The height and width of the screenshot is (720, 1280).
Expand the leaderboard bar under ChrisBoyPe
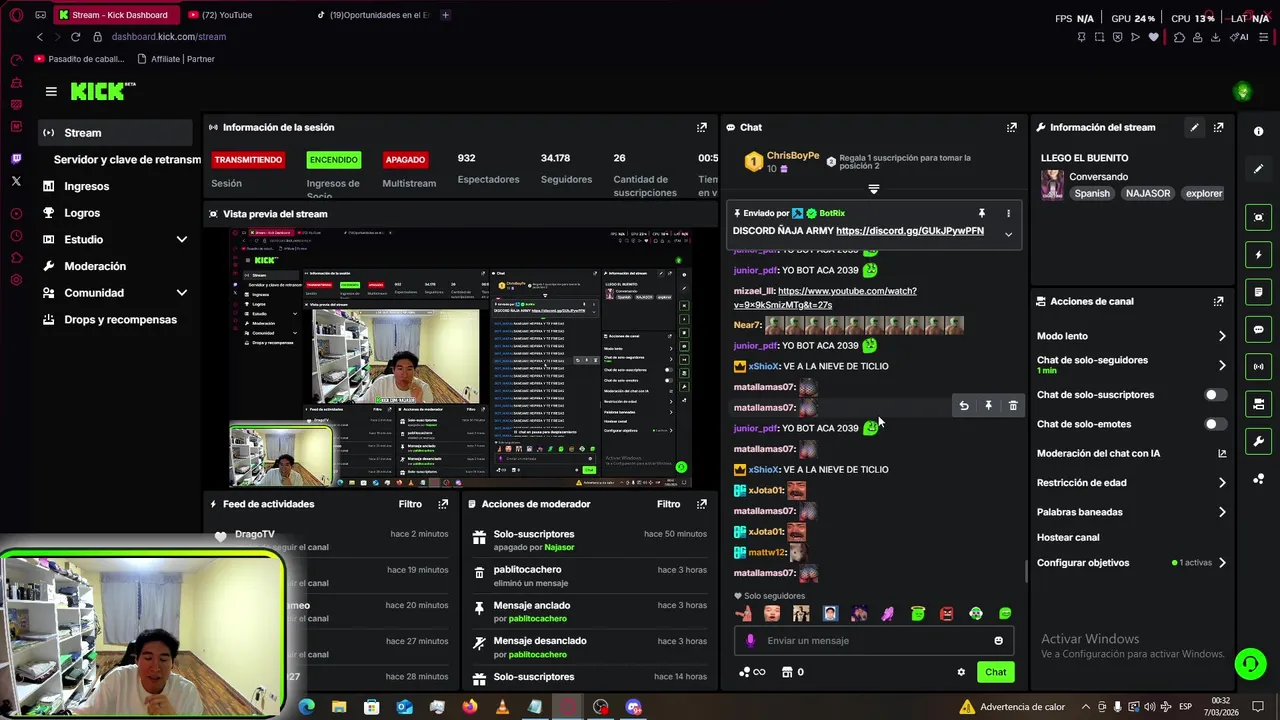pyautogui.click(x=873, y=189)
